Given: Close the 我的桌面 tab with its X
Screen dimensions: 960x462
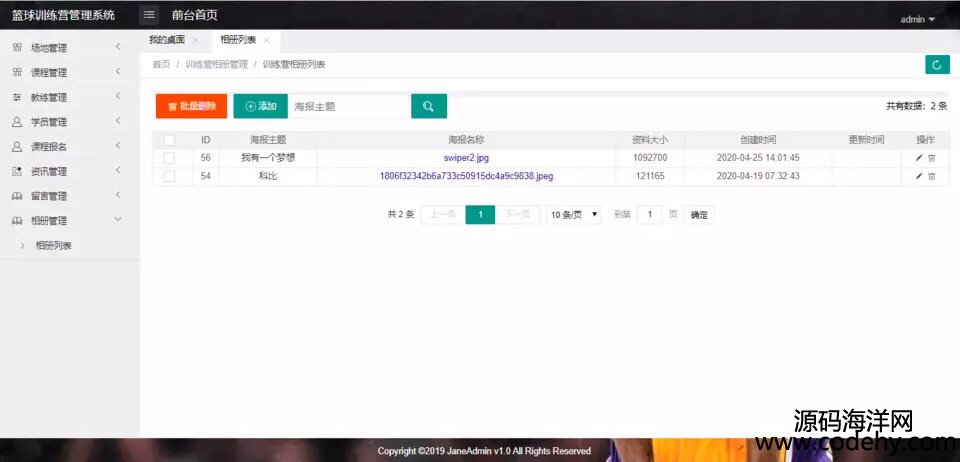Looking at the screenshot, I should [195, 40].
